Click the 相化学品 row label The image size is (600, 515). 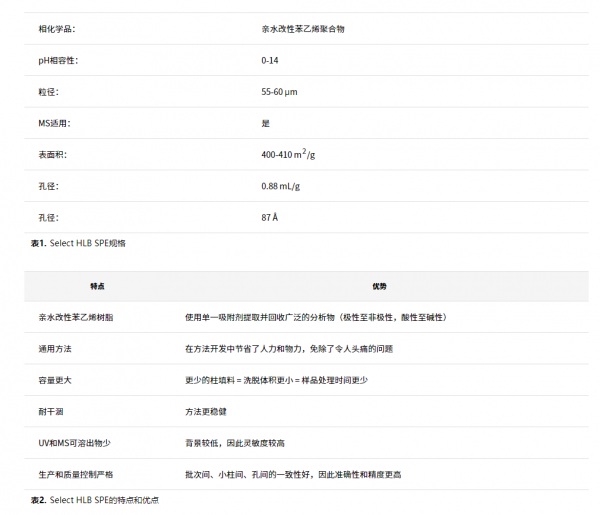56,29
